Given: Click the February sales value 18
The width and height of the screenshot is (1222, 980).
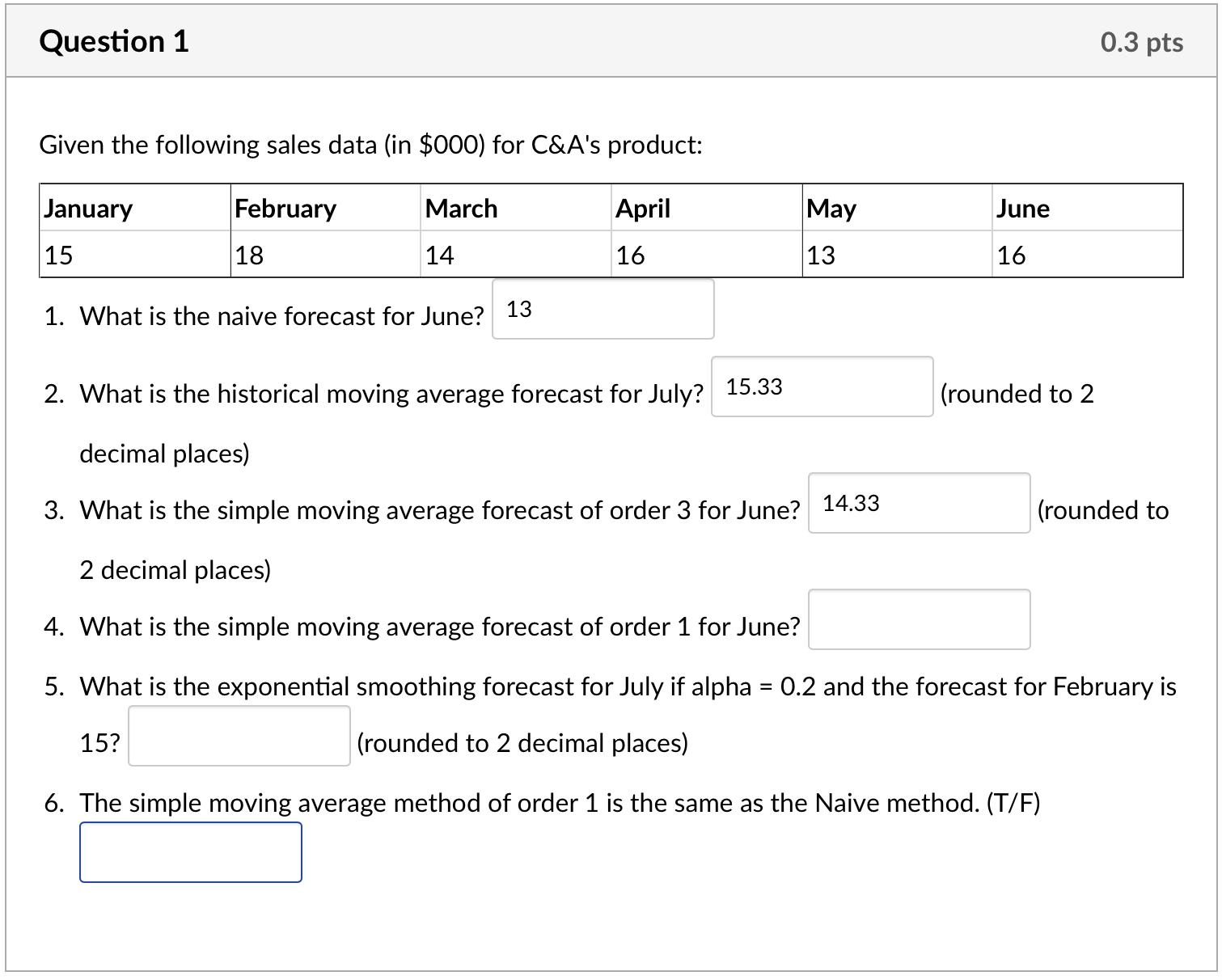Looking at the screenshot, I should [249, 256].
